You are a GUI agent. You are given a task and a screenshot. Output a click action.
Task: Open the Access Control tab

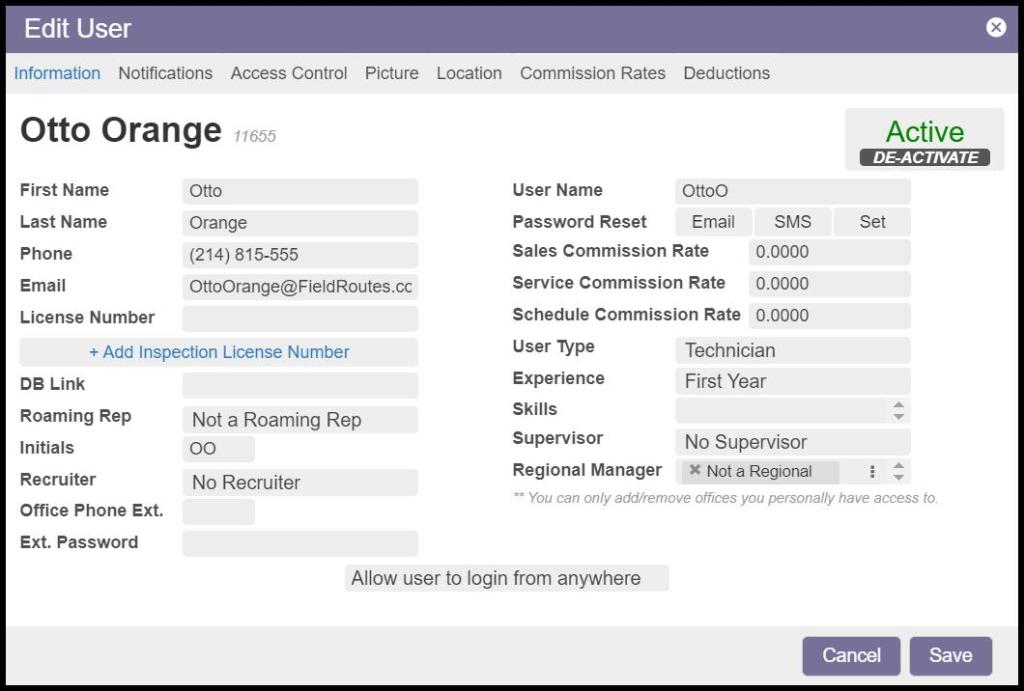tap(289, 73)
